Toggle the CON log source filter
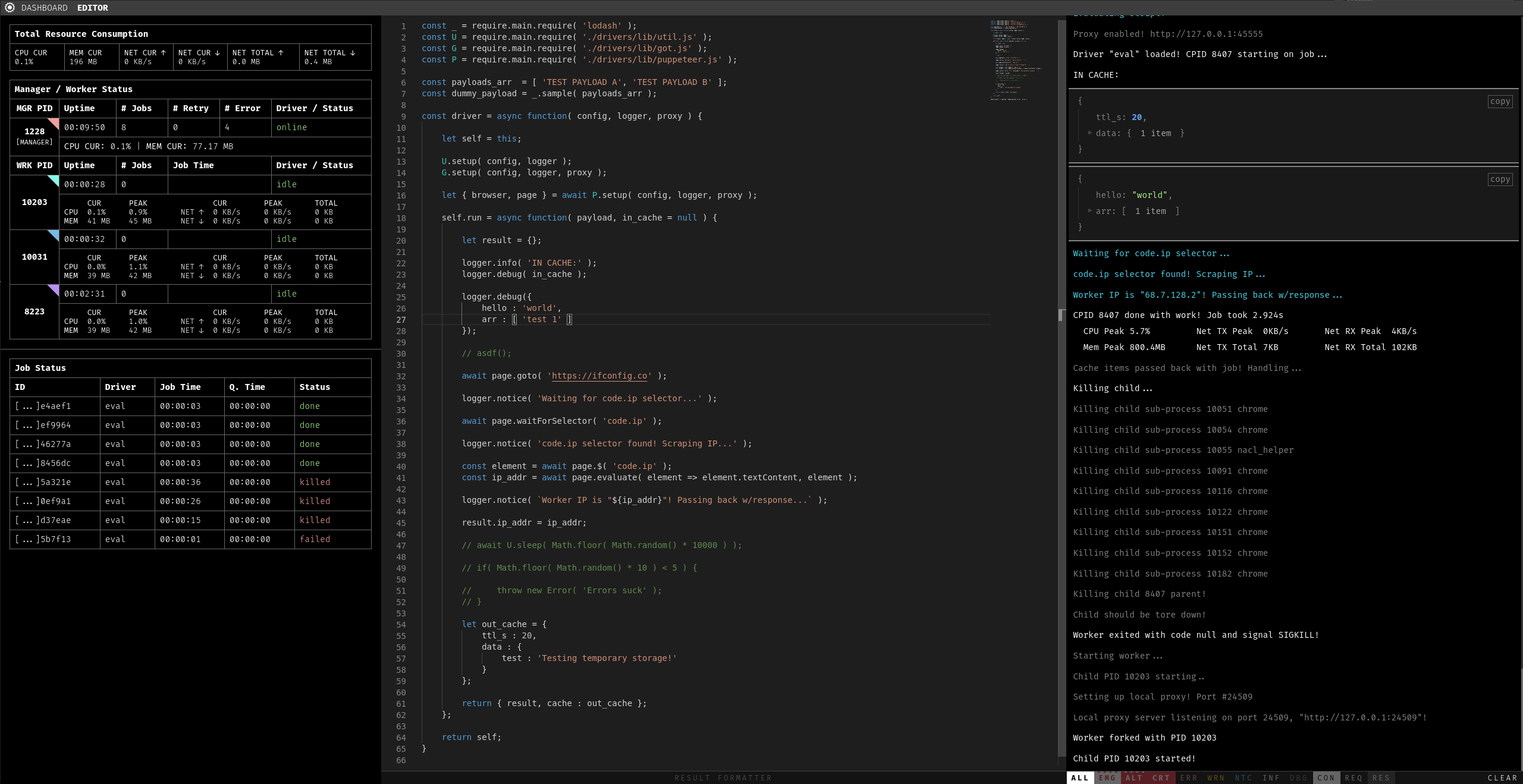Viewport: 1523px width, 784px height. coord(1326,777)
